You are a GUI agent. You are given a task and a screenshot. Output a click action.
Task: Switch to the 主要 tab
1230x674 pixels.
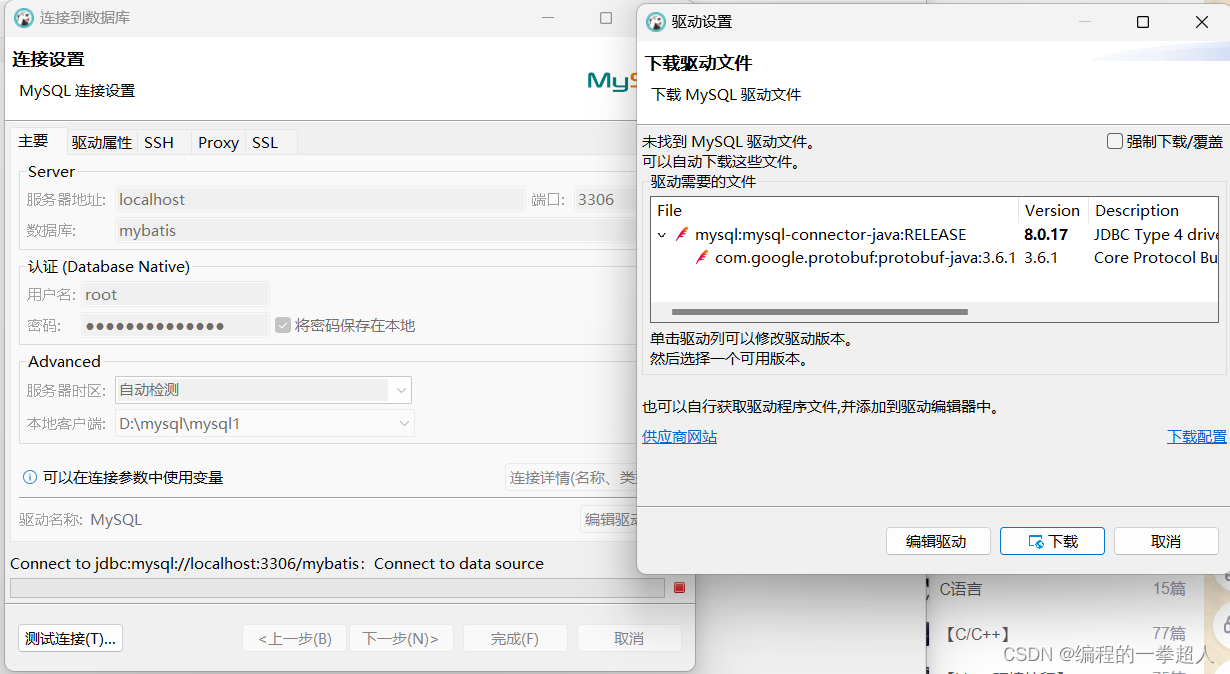[33, 141]
